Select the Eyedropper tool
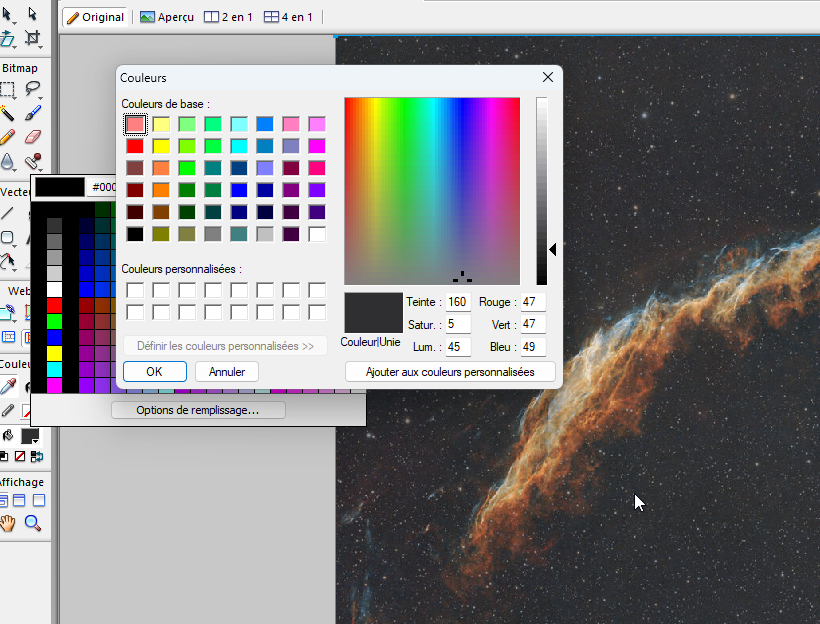Viewport: 820px width, 624px height. [x=7, y=387]
